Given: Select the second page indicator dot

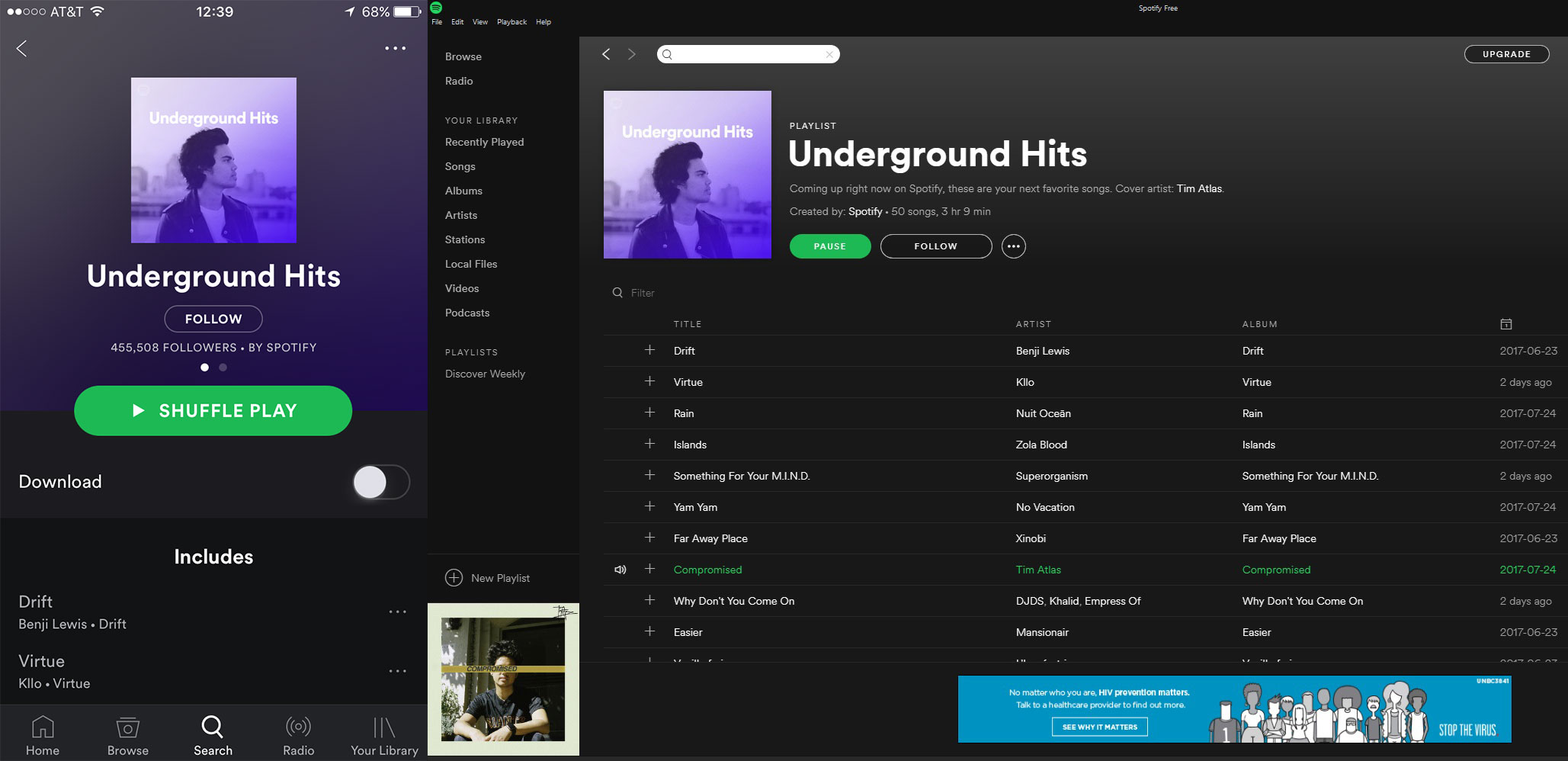Looking at the screenshot, I should [x=223, y=368].
